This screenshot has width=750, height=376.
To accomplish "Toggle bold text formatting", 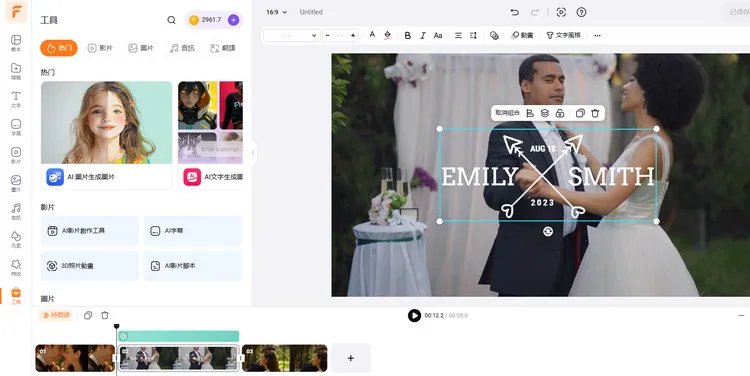I will click(x=408, y=35).
